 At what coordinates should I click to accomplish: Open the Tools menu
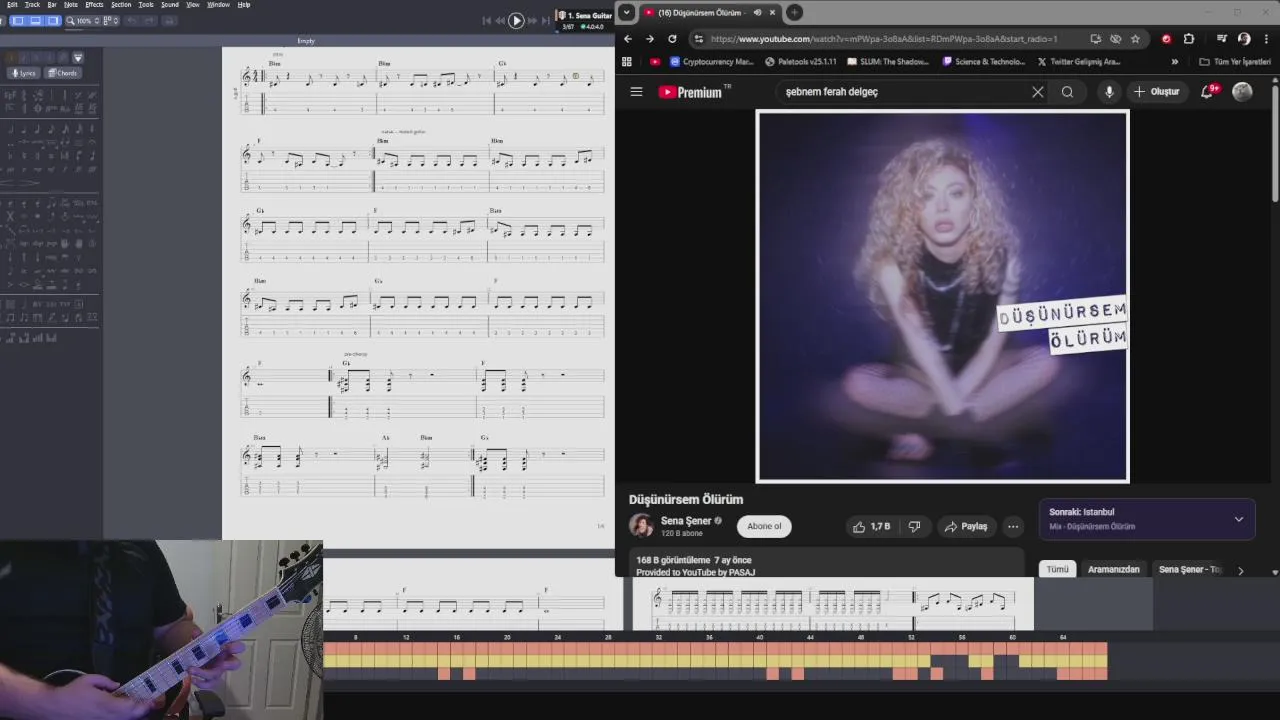tap(146, 5)
